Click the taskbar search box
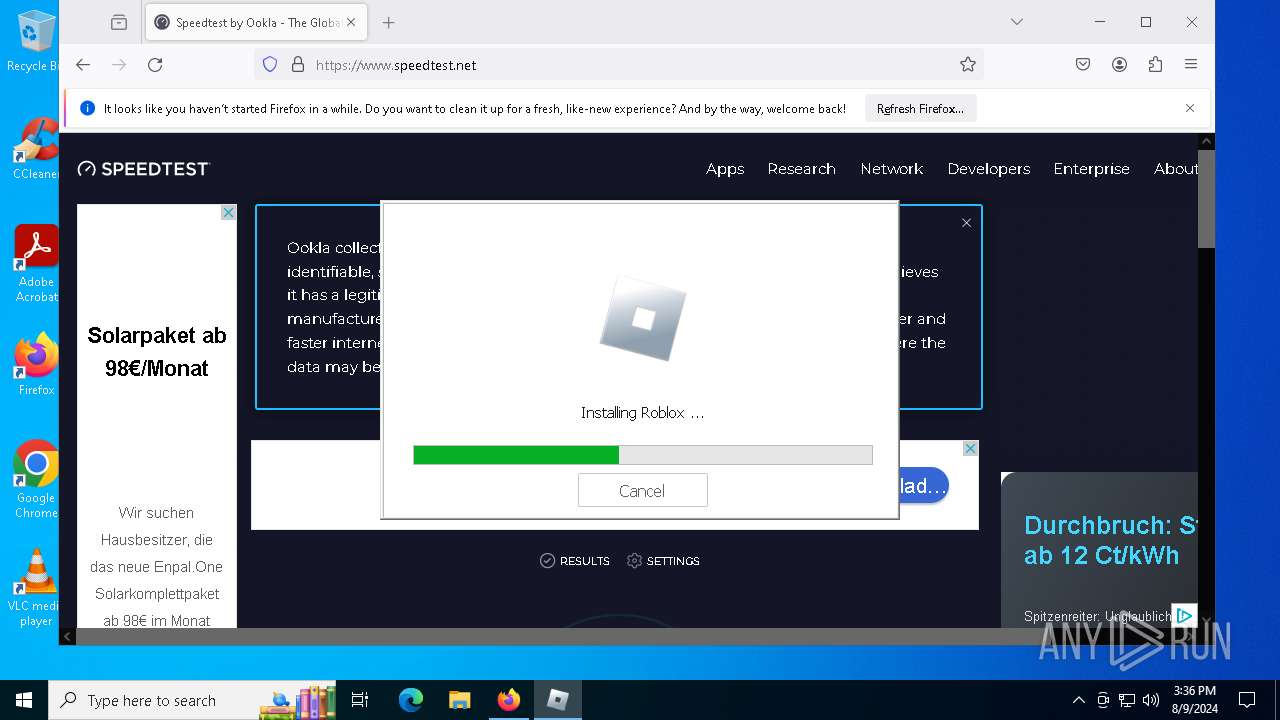The height and width of the screenshot is (720, 1280). pos(194,700)
